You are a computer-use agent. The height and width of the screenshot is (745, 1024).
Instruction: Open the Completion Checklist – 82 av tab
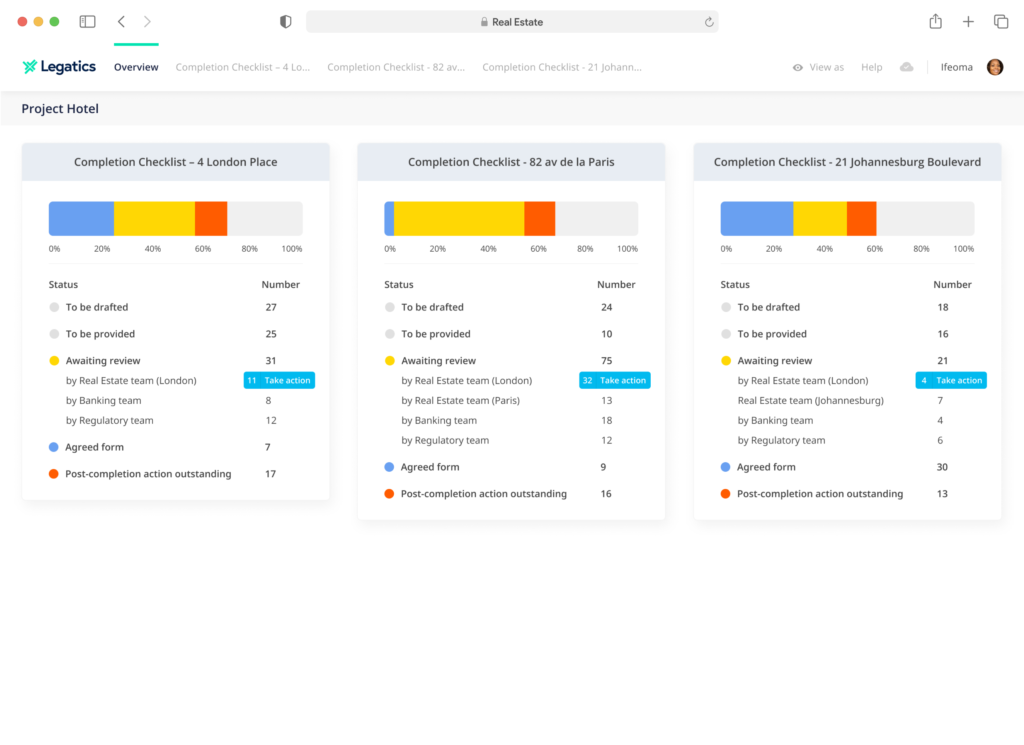coord(396,67)
